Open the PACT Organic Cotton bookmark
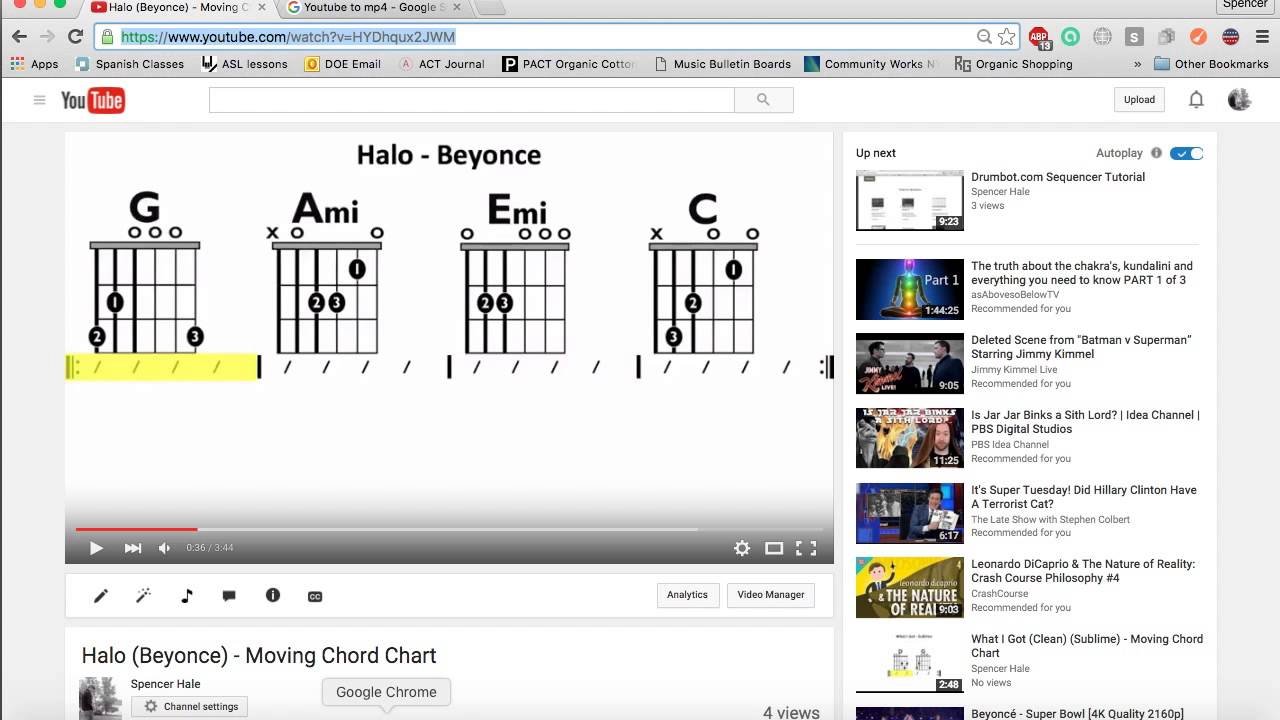Screen dimensions: 1280x720 (569, 64)
